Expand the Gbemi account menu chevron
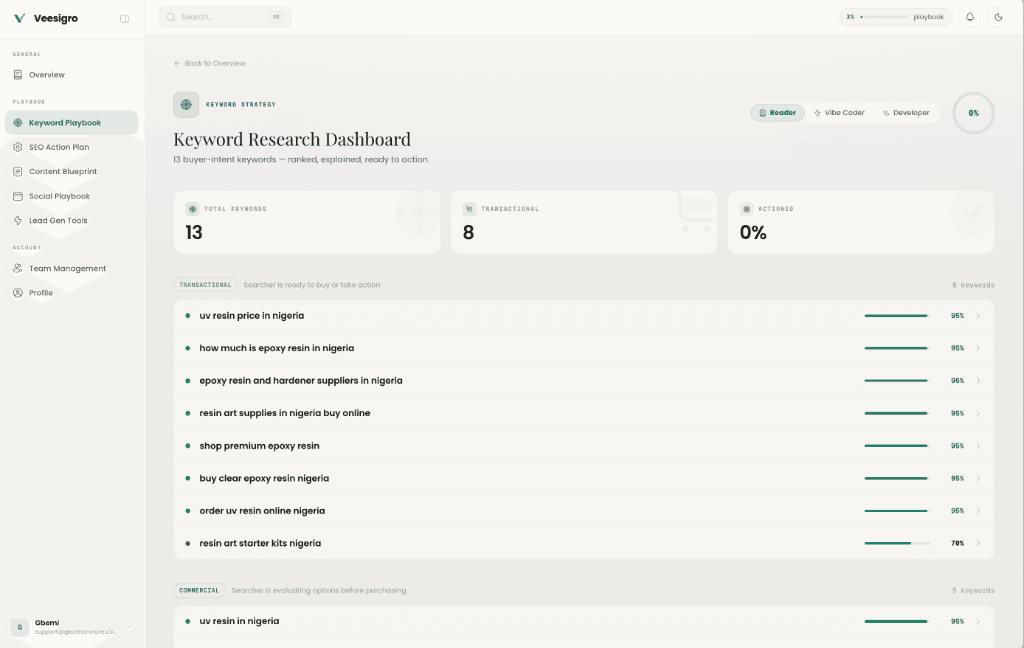Viewport: 1024px width, 648px height. tap(128, 627)
